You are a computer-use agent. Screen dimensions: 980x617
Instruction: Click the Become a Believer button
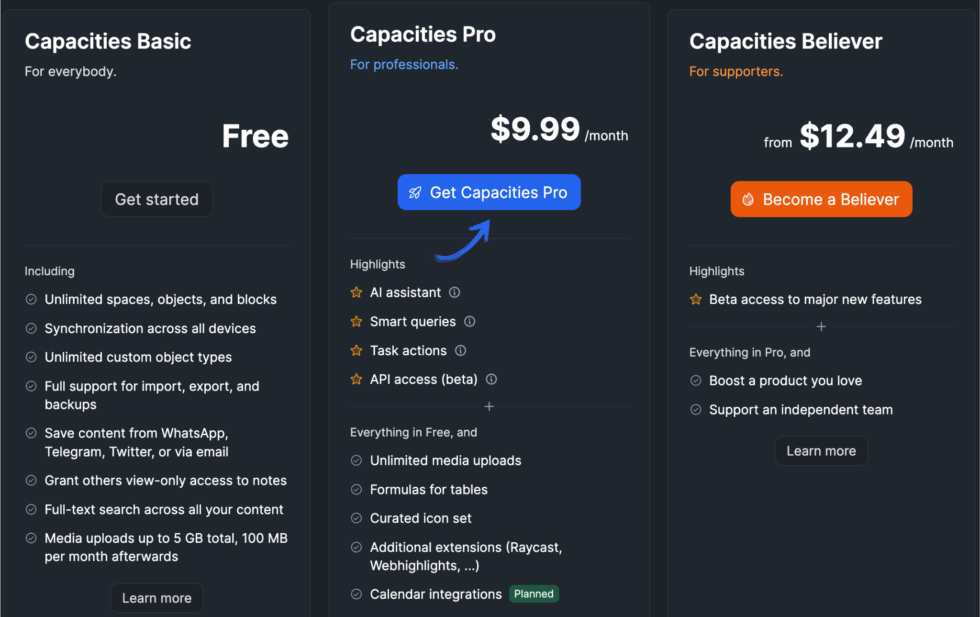click(x=821, y=199)
